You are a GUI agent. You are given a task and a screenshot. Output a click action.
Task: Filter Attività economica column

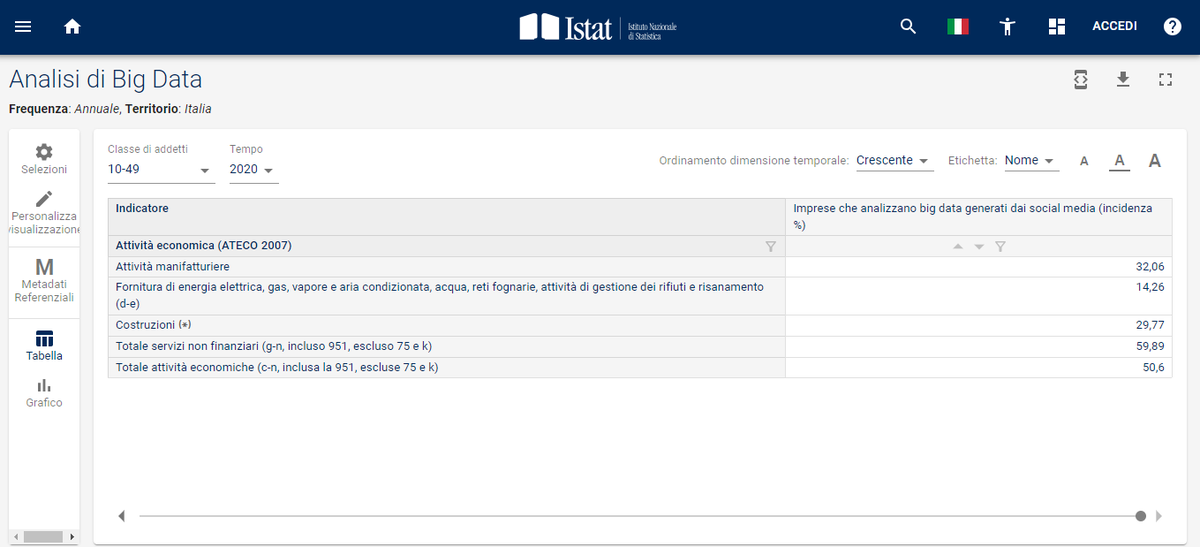point(770,246)
